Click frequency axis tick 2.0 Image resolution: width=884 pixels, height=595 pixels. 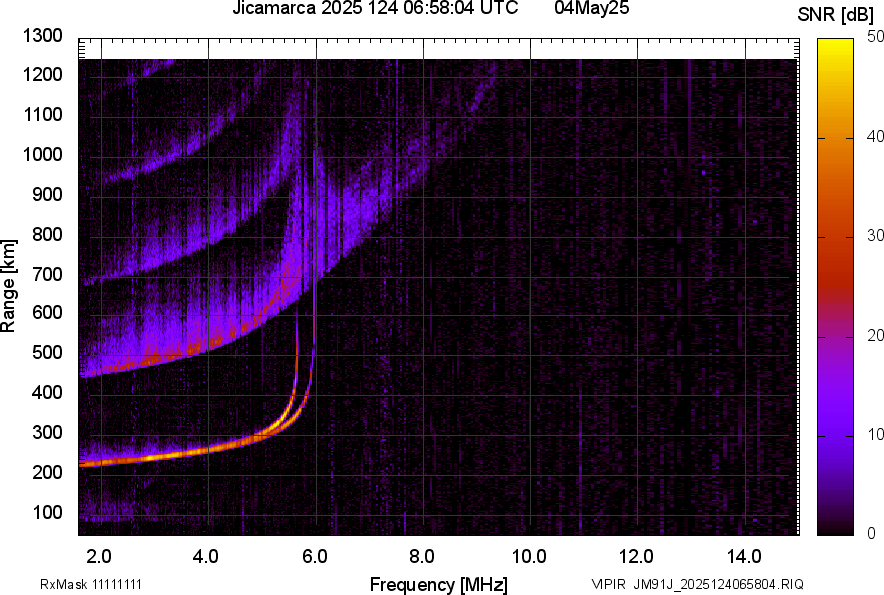[x=99, y=557]
